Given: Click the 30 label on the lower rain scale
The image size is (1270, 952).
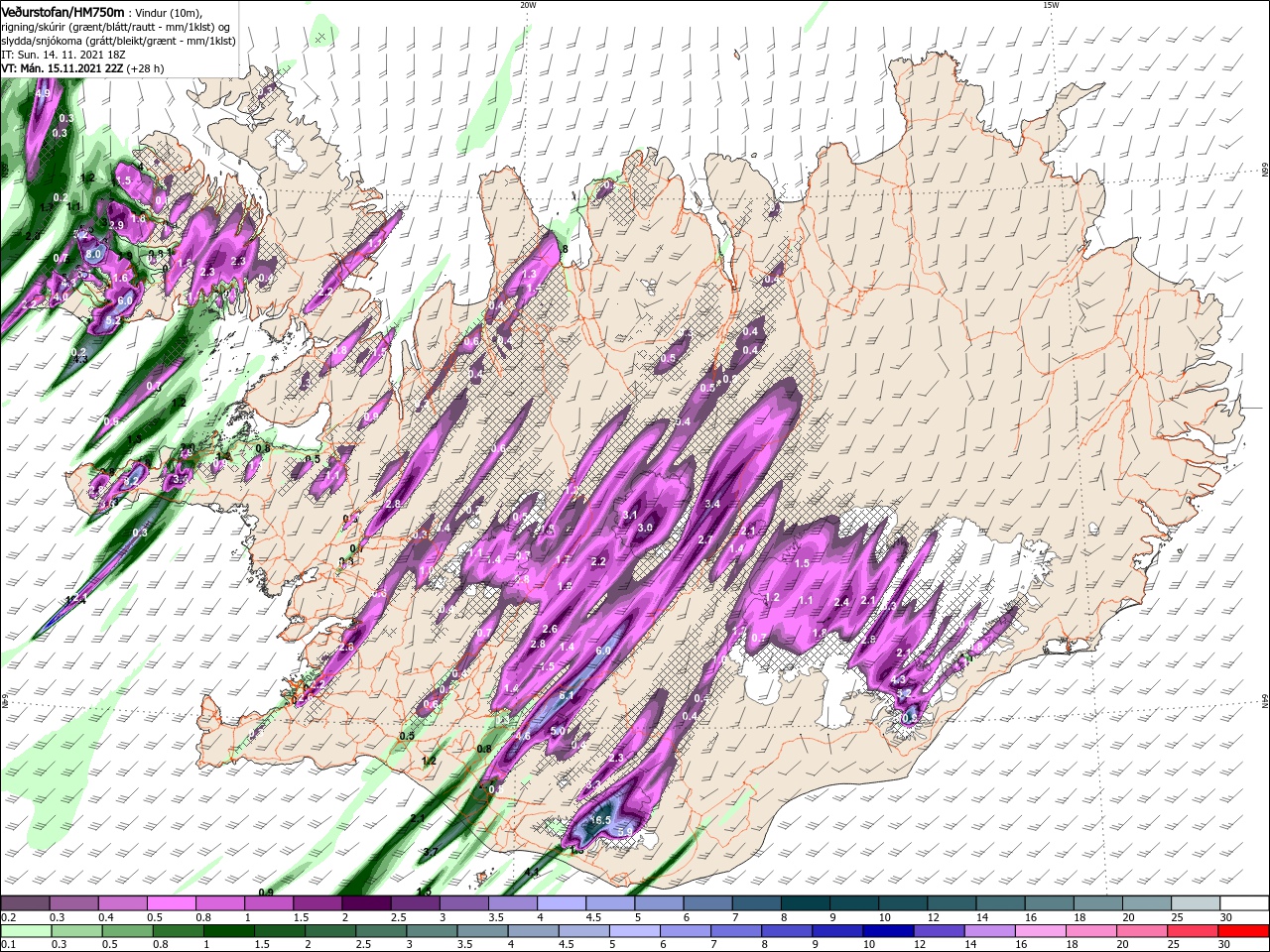Looking at the screenshot, I should tap(1224, 945).
